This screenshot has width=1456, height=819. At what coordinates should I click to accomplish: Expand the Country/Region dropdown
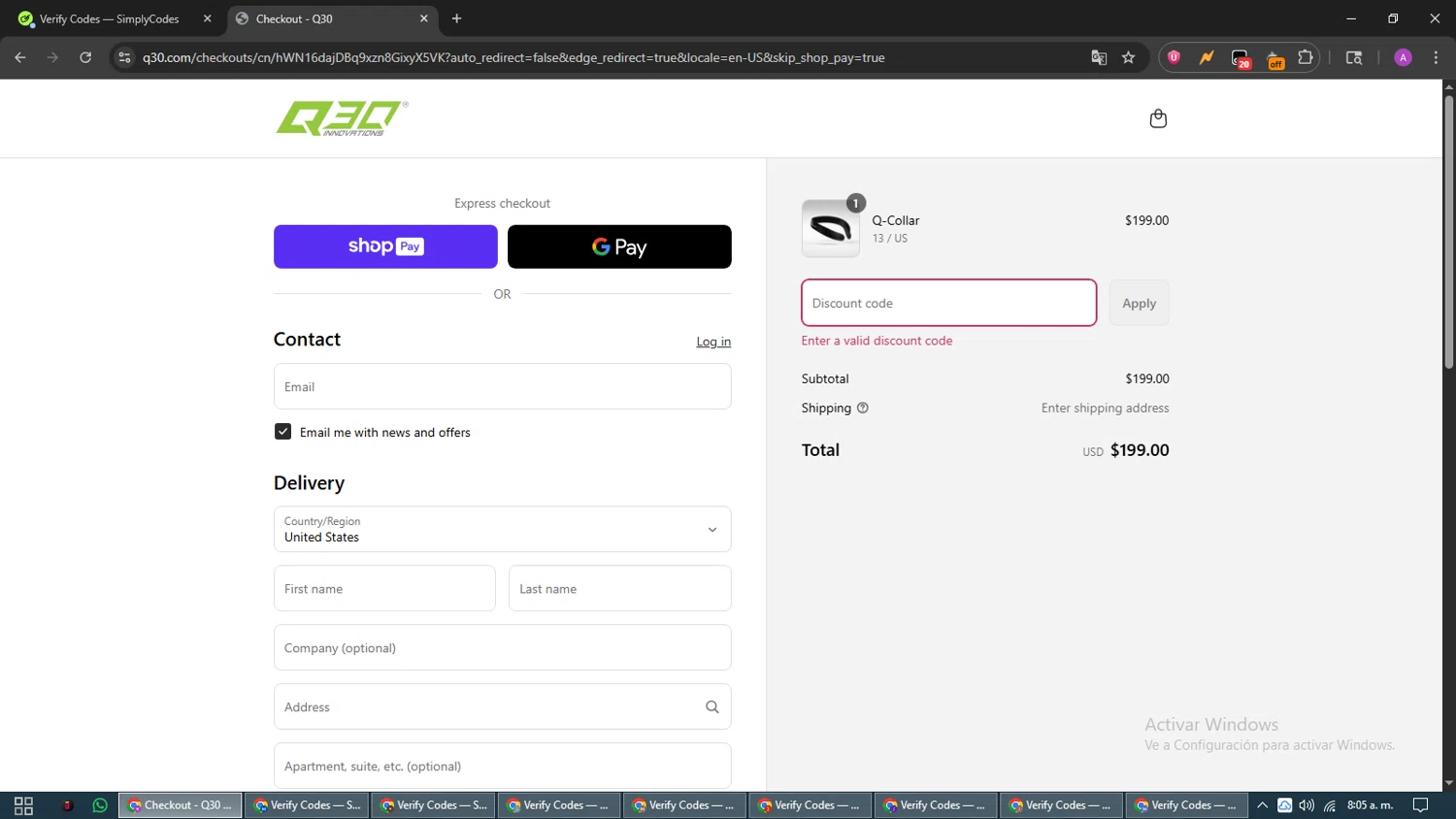(502, 529)
